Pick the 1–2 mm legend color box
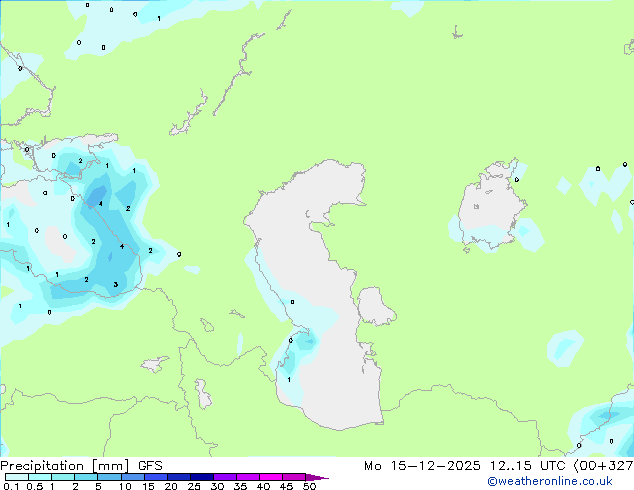 [x=63, y=477]
